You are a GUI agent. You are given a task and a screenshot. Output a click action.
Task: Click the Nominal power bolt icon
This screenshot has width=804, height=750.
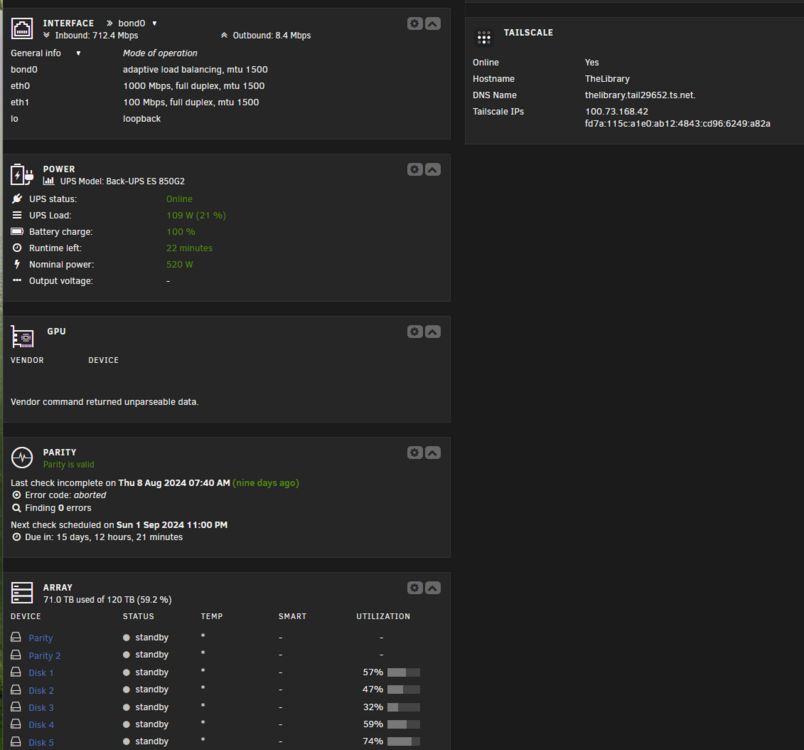(17, 264)
